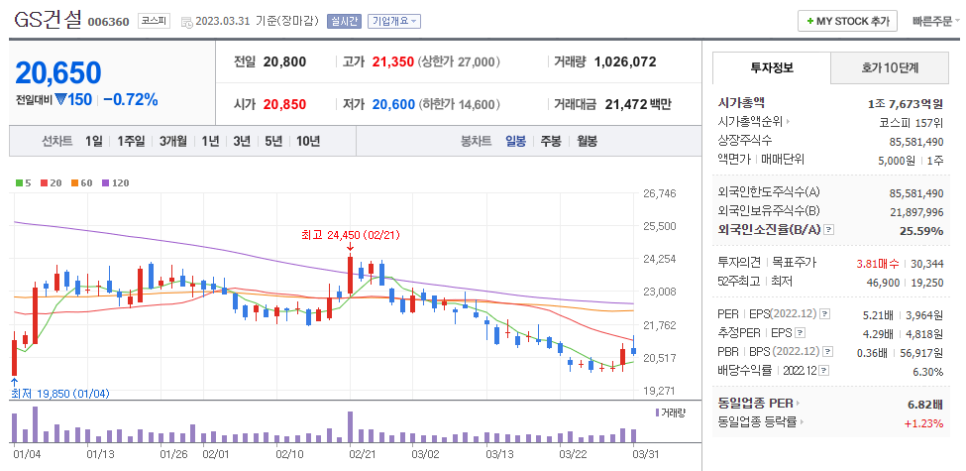
Task: Click the 코스피 market label
Action: tap(153, 21)
